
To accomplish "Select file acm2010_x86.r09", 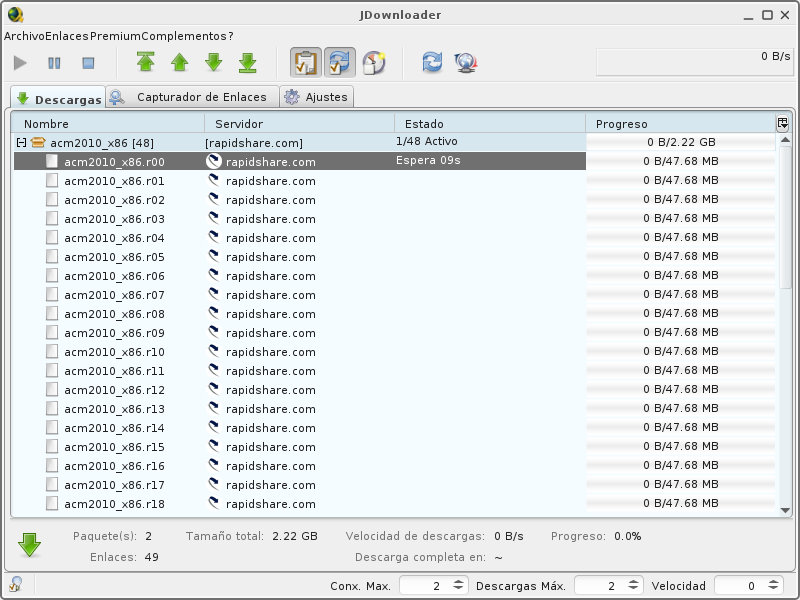I will [114, 333].
